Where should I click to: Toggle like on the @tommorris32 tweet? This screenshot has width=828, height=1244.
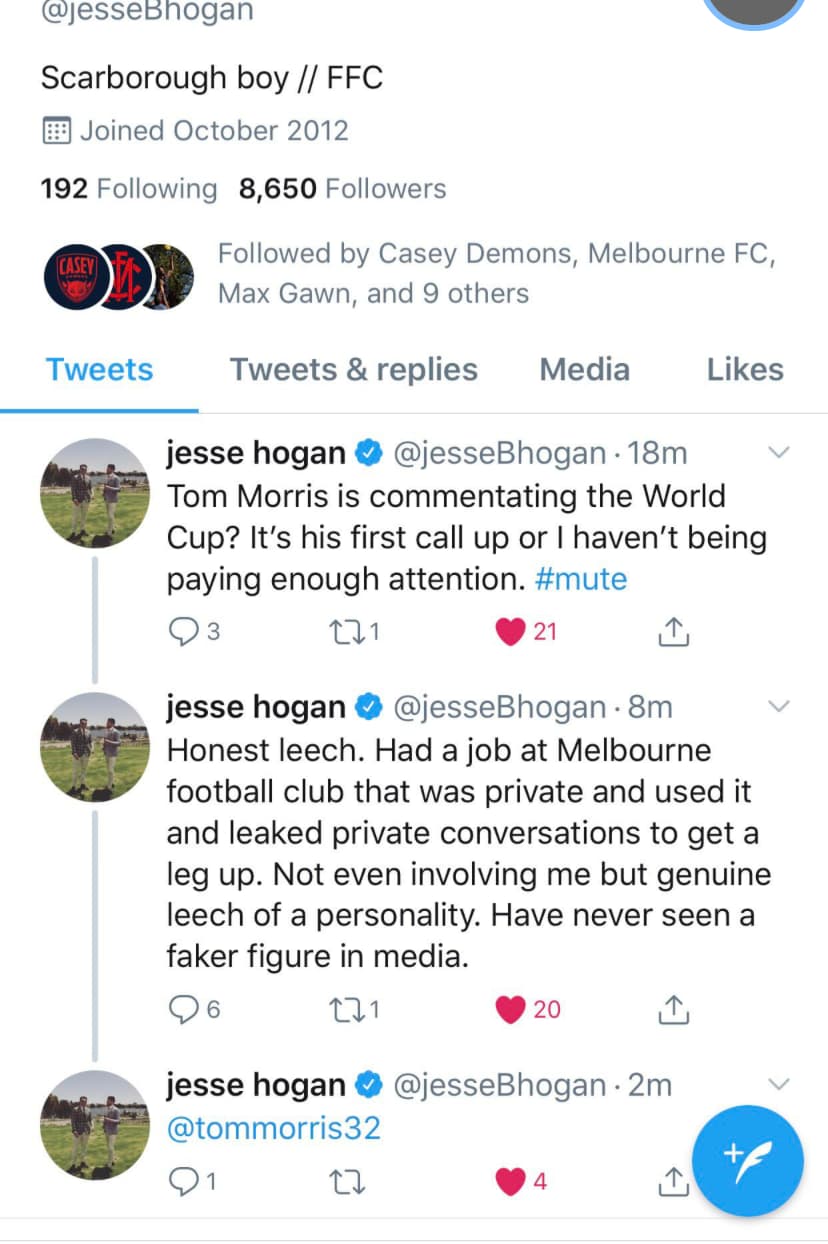(x=510, y=1182)
